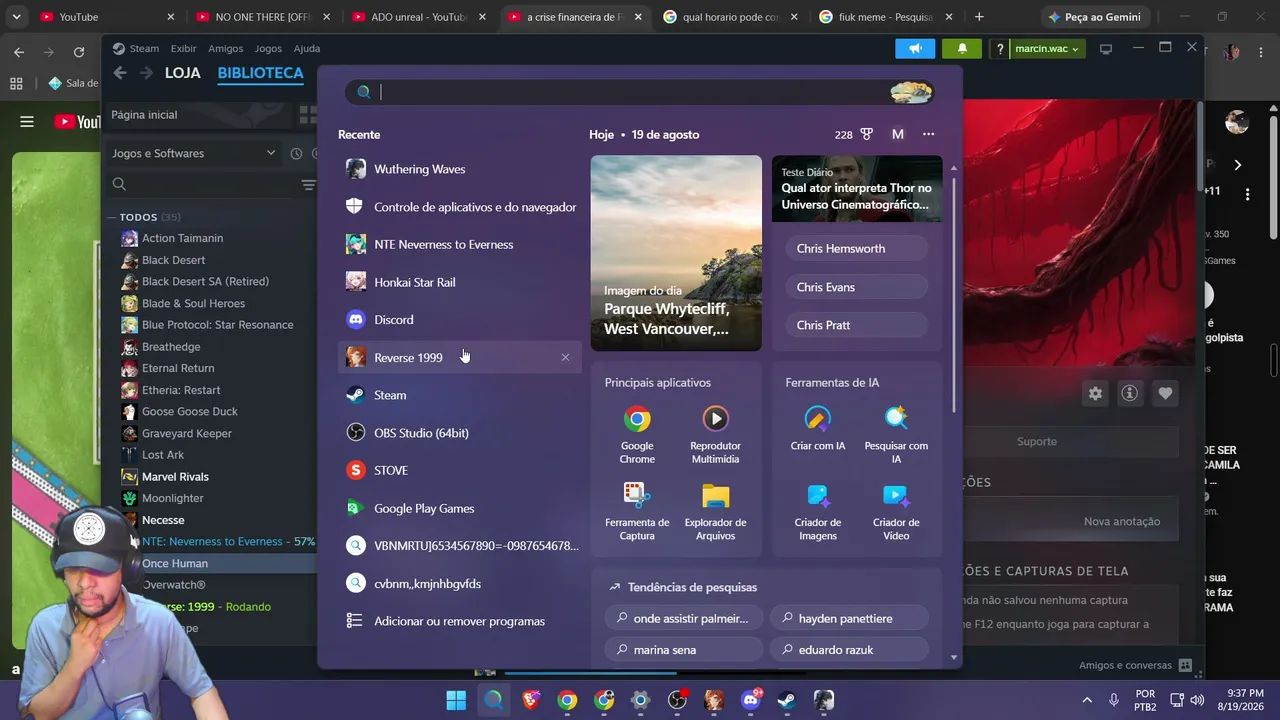
Task: Open Steam from the recent list
Action: click(x=459, y=395)
